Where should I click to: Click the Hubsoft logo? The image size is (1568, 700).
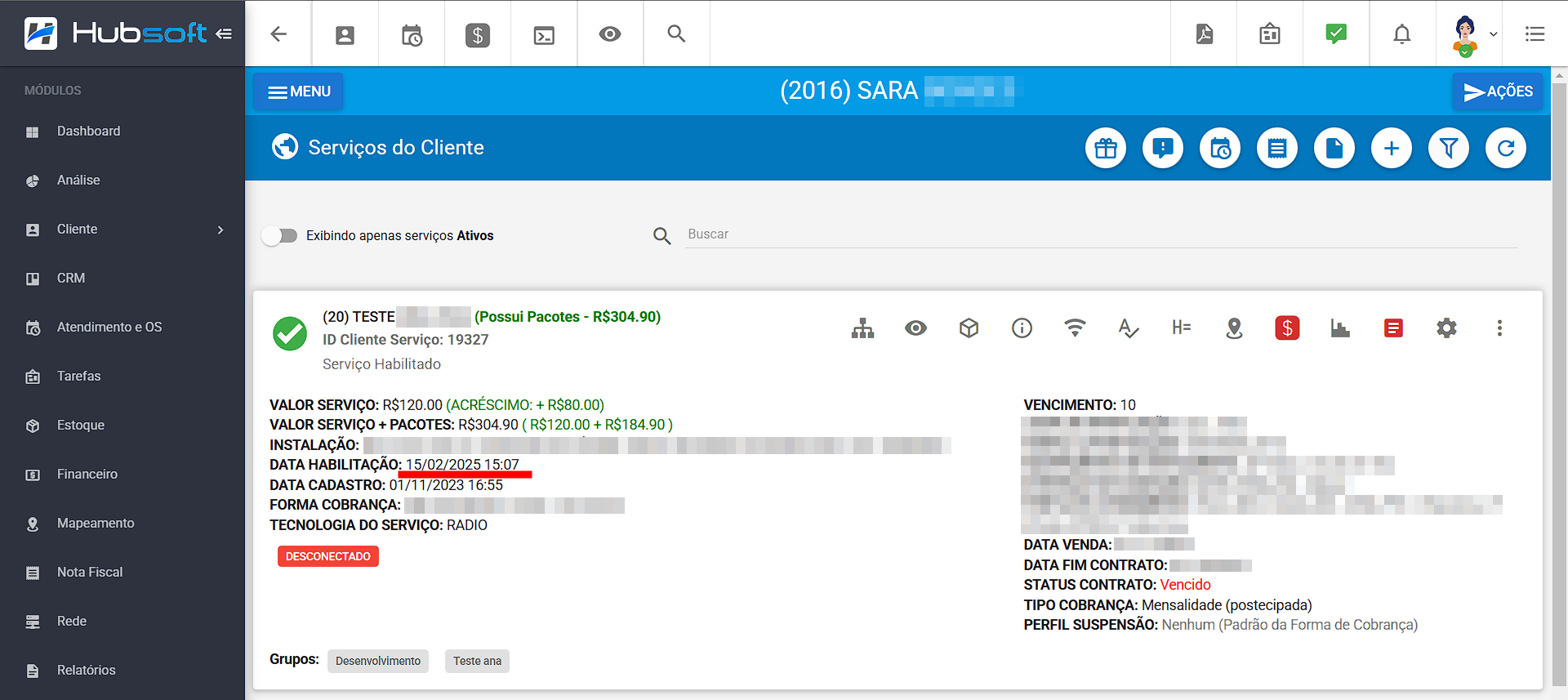point(114,33)
